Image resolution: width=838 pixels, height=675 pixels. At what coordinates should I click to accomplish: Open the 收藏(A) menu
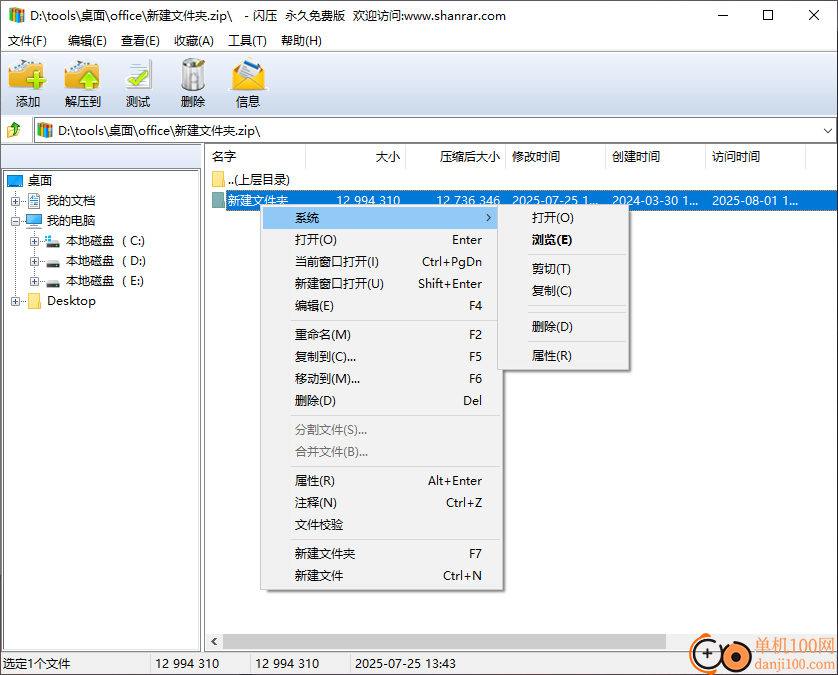click(x=193, y=41)
